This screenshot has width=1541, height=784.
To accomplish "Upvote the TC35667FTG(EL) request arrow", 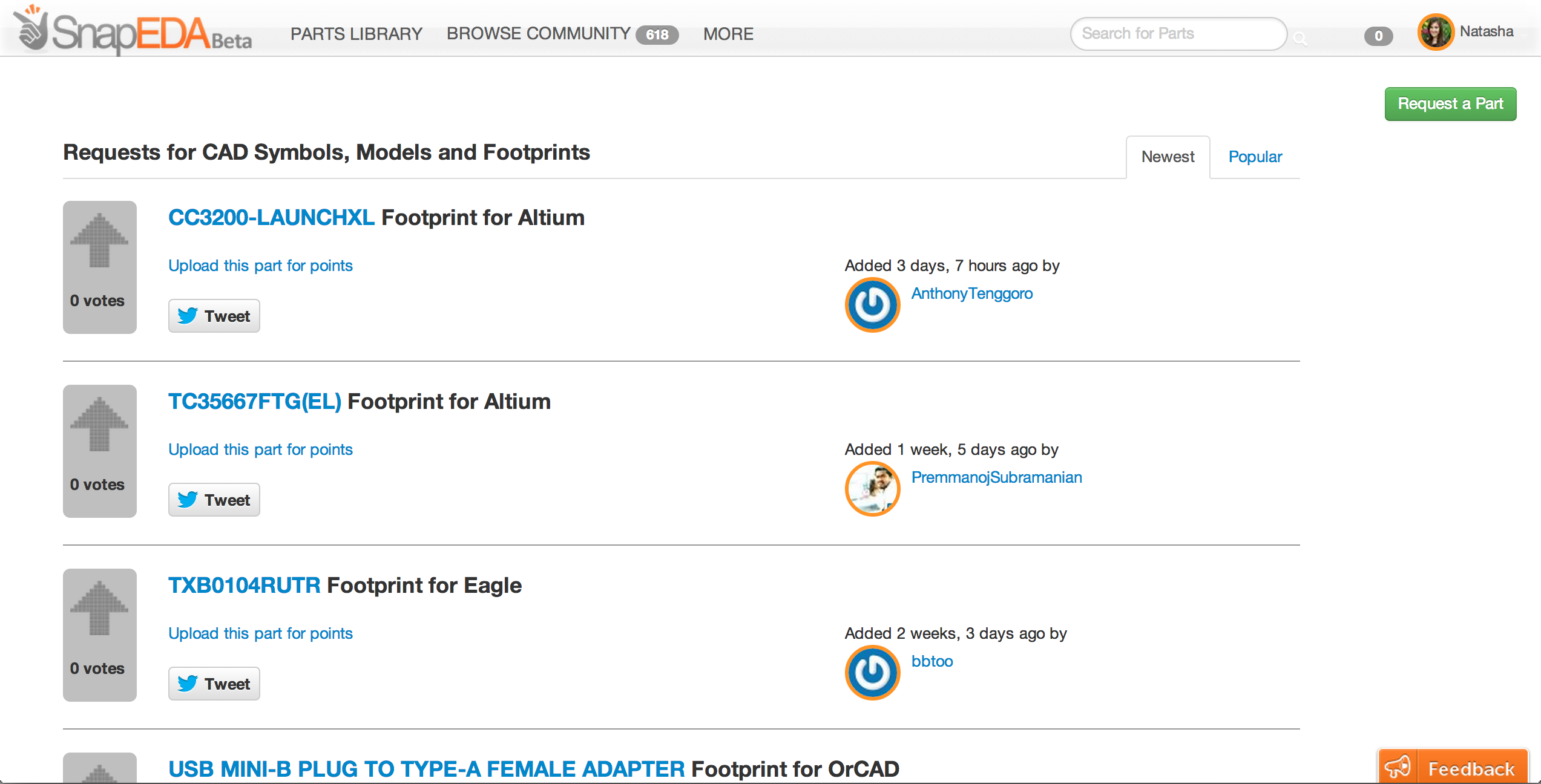I will (99, 424).
